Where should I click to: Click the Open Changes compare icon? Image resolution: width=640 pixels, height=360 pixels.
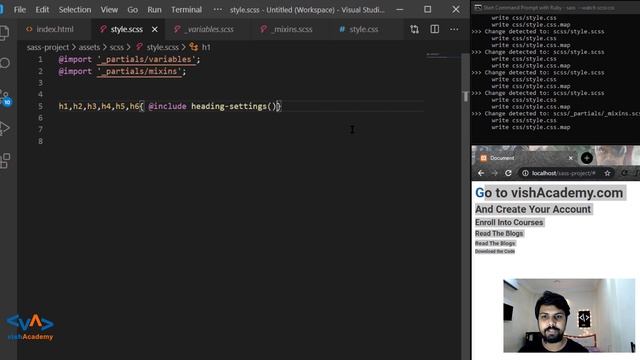pyautogui.click(x=414, y=29)
